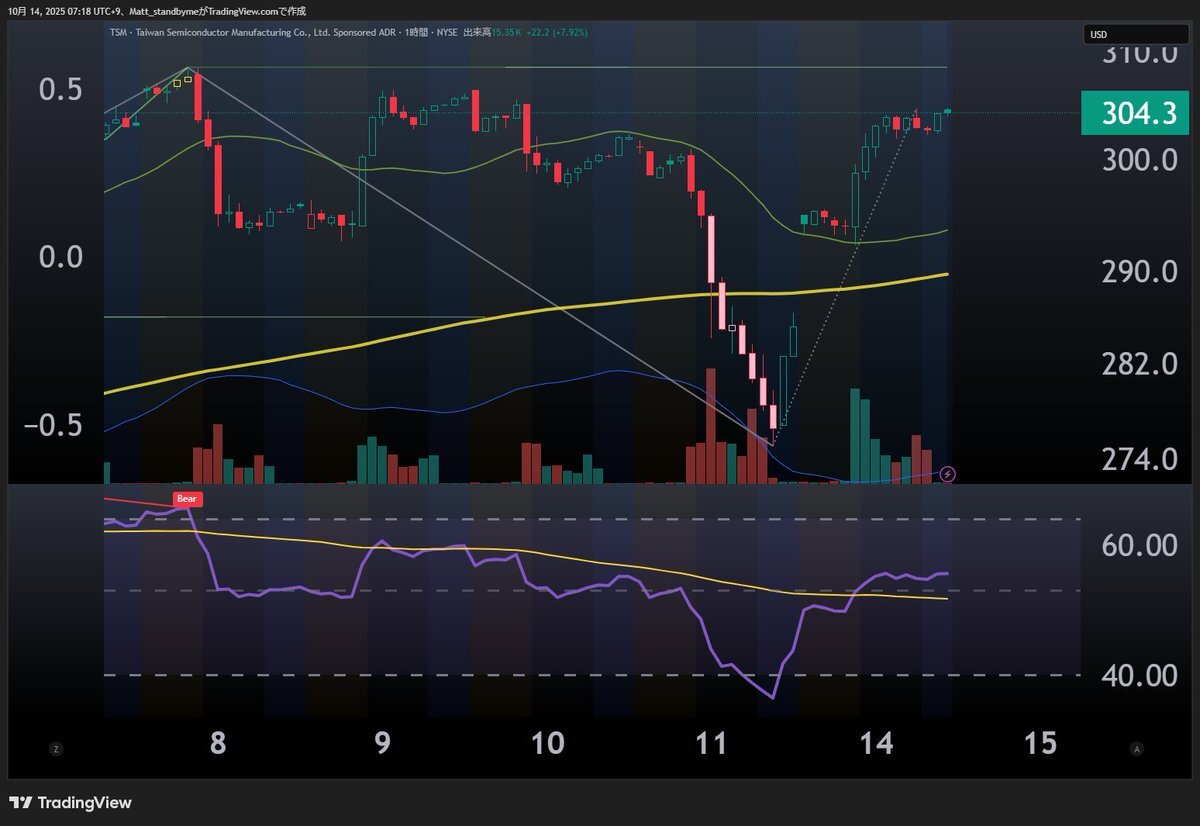The image size is (1200, 826).
Task: Click the -0.5 left axis label
Action: point(53,424)
